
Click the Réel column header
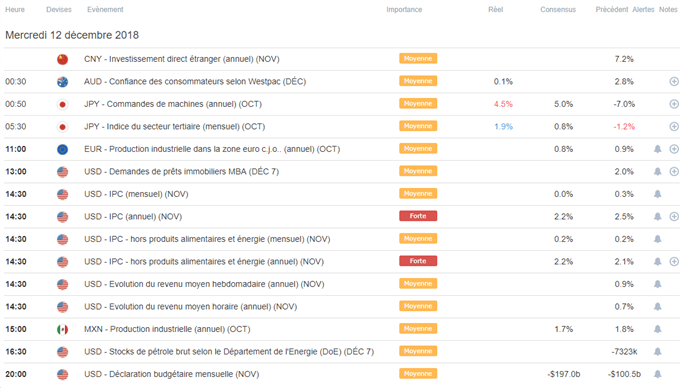click(x=496, y=10)
